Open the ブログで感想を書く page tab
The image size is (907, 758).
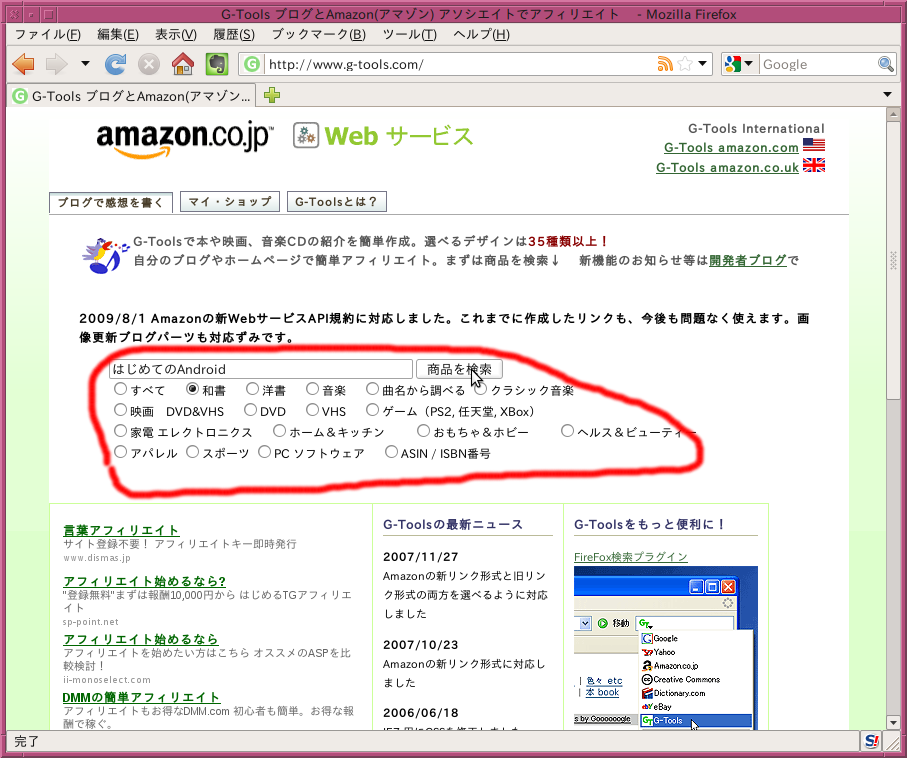[x=110, y=202]
